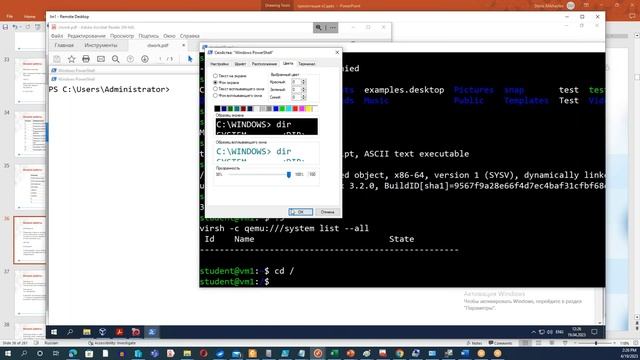Switch to the Расположение tab
The image size is (640, 360).
tap(264, 64)
